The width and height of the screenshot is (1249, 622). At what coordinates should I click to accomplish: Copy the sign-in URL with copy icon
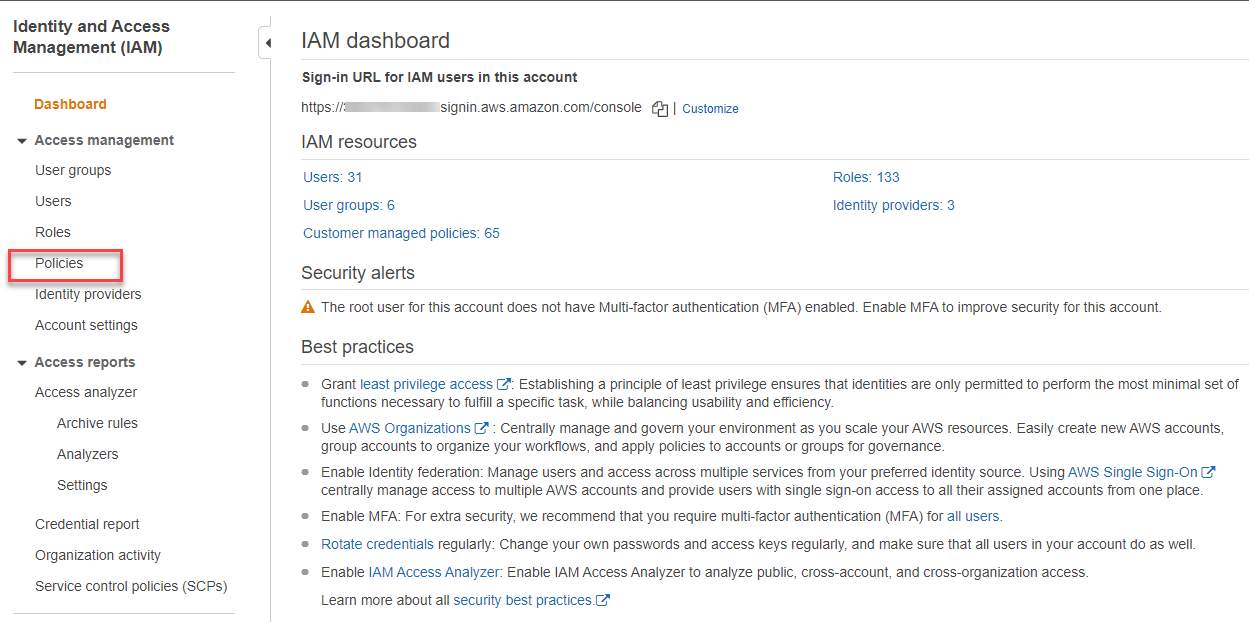[x=659, y=109]
